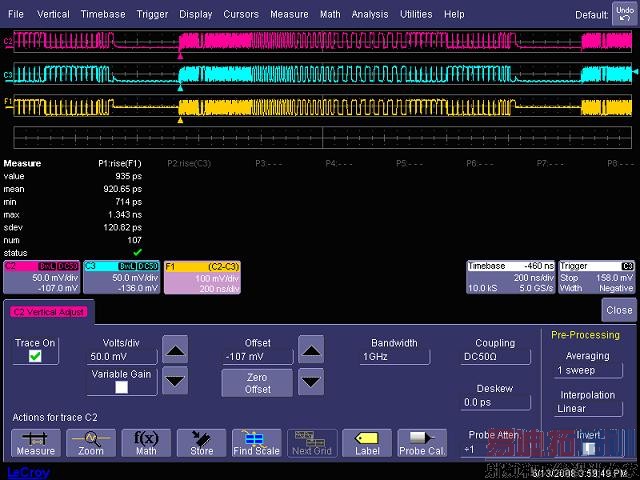Toggle the Invert checkbox
The image size is (640, 480).
[x=588, y=449]
